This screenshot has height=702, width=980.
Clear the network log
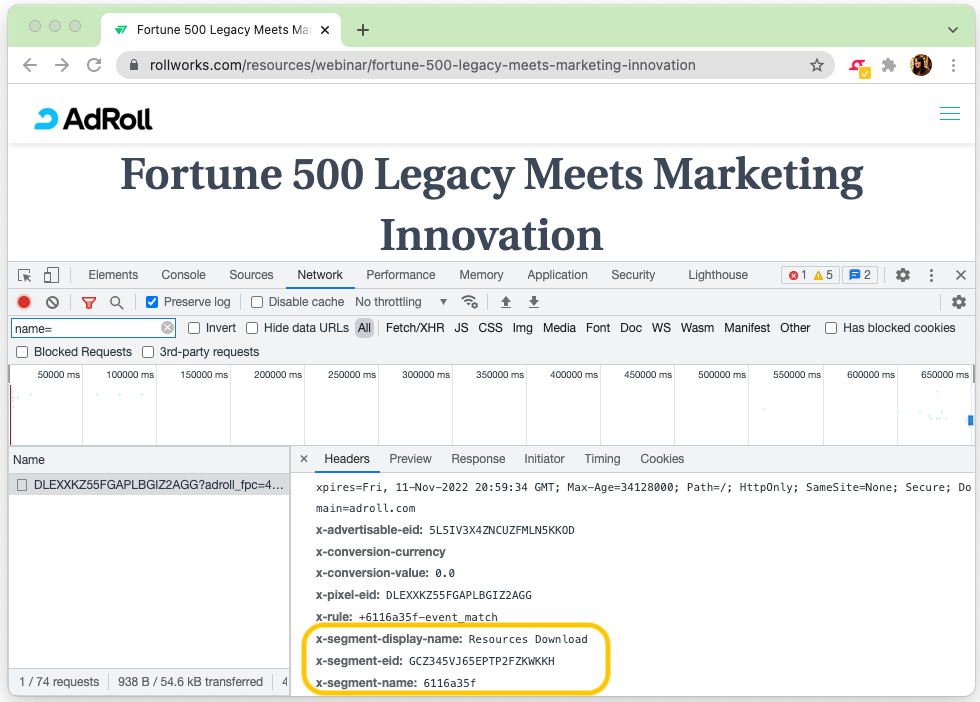[x=52, y=302]
